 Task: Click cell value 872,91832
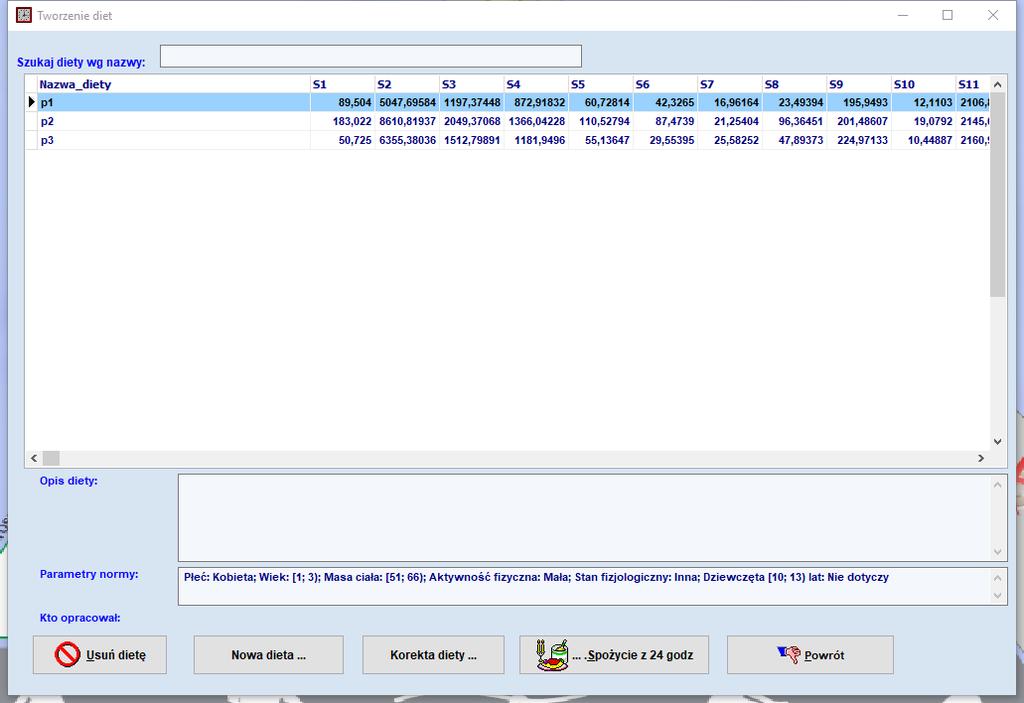pos(539,103)
